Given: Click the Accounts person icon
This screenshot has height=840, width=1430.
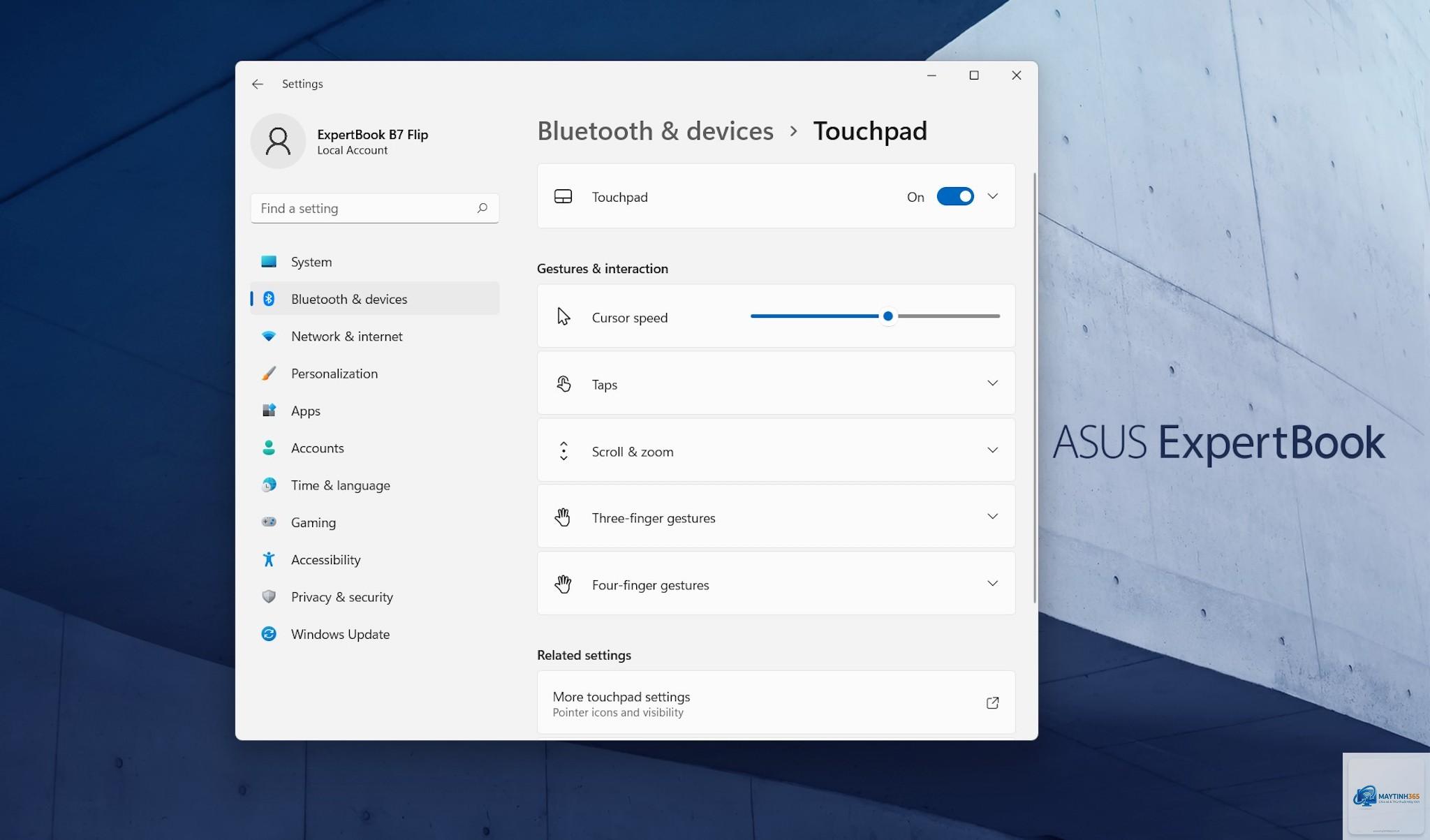Looking at the screenshot, I should pyautogui.click(x=269, y=448).
